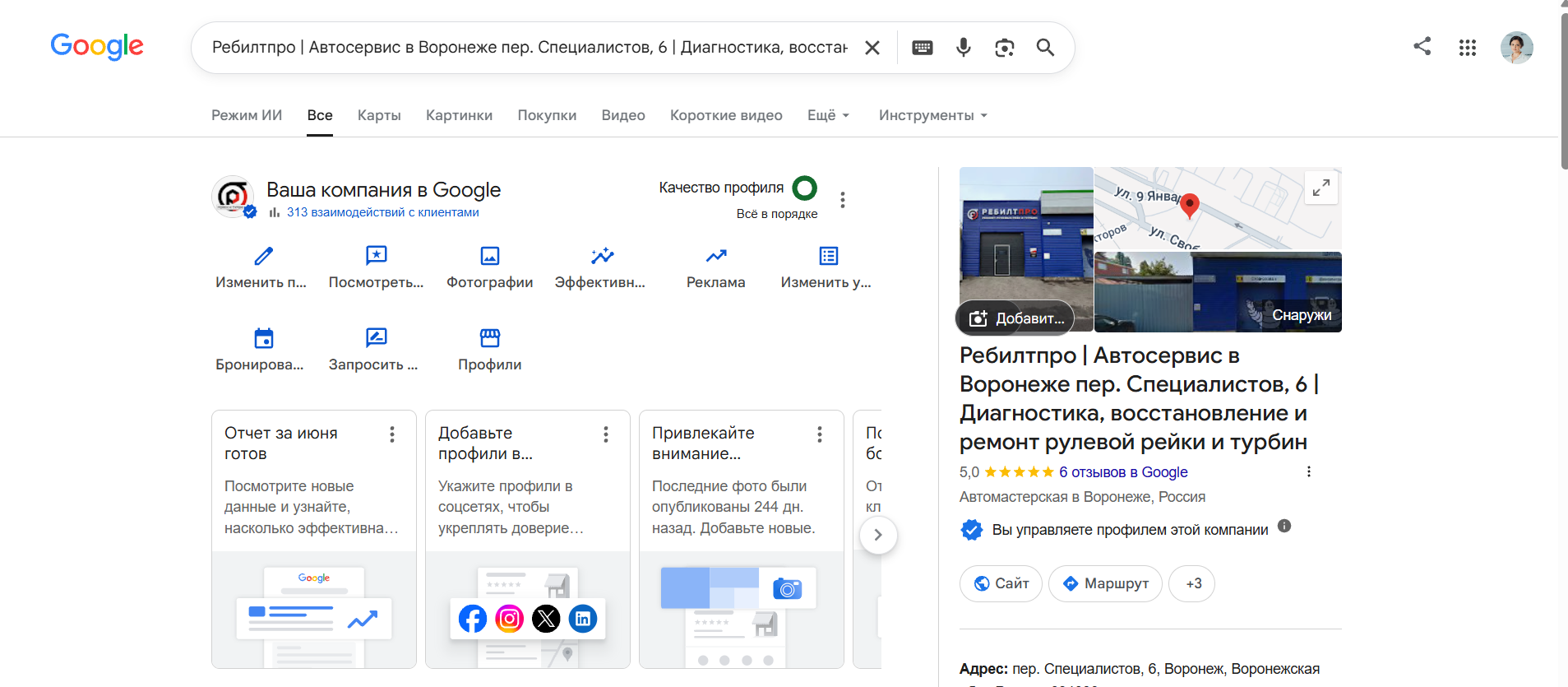Open Посмотреть... reviews icon
The height and width of the screenshot is (687, 1568).
377,256
